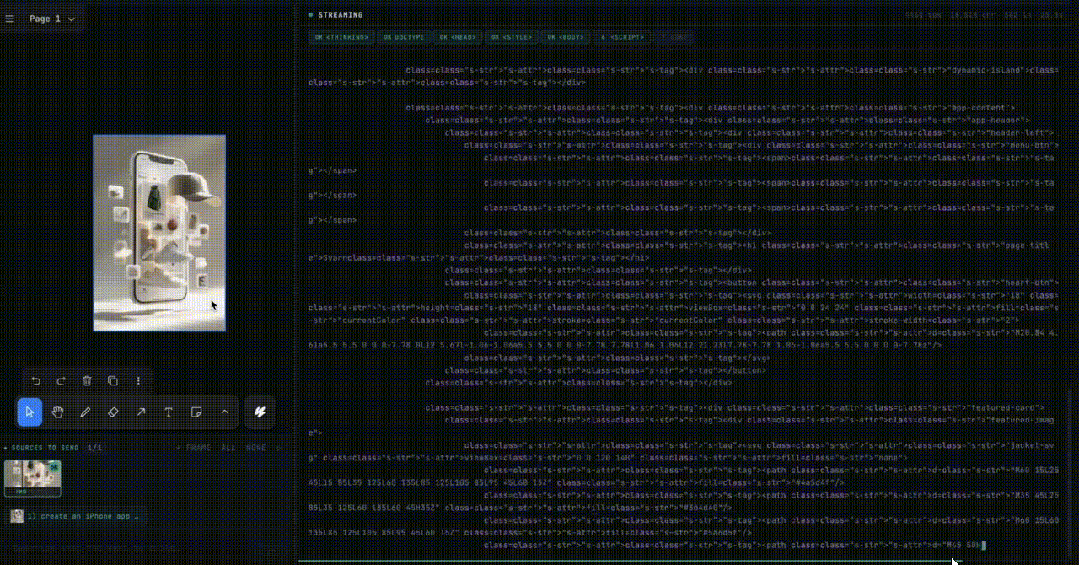
Task: Pick the Eraser tool
Action: tap(113, 412)
